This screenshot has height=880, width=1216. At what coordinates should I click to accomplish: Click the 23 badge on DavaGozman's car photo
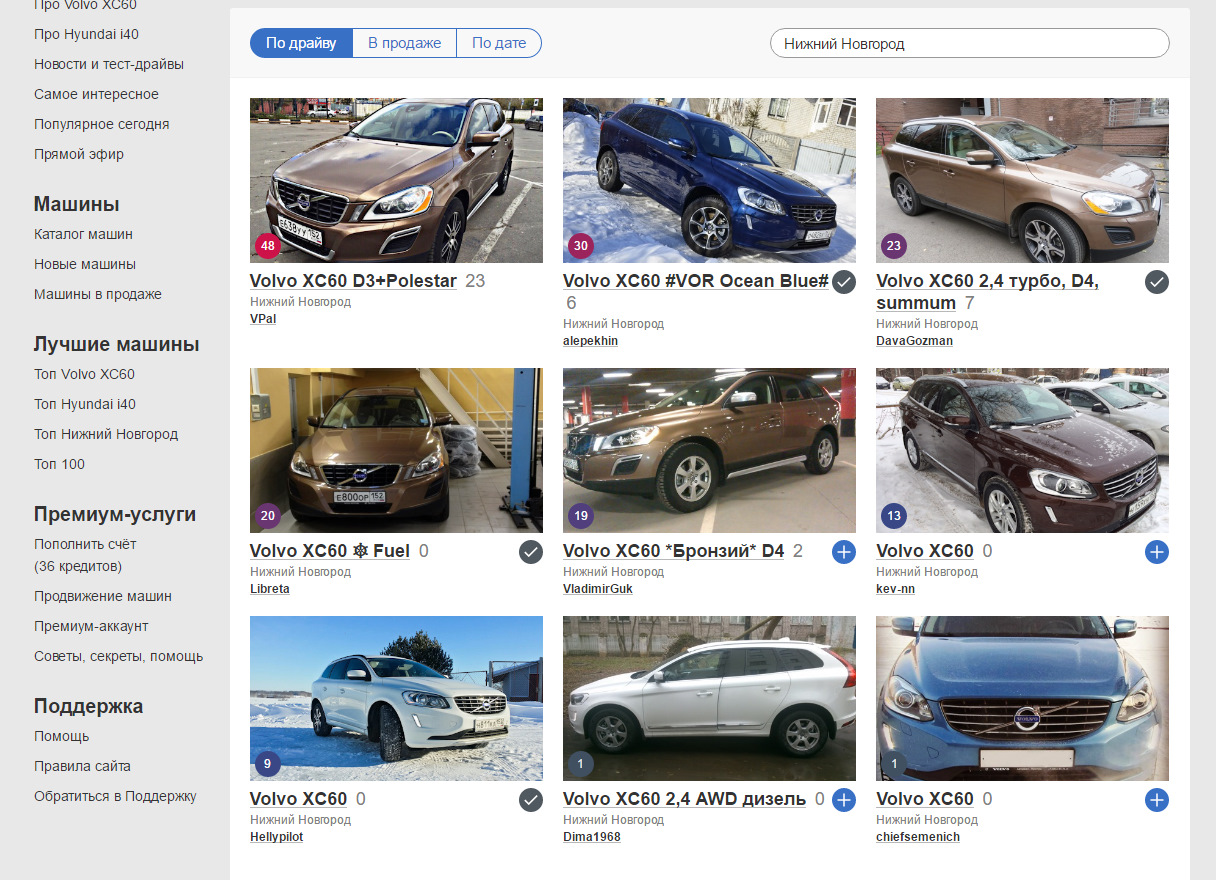[893, 246]
